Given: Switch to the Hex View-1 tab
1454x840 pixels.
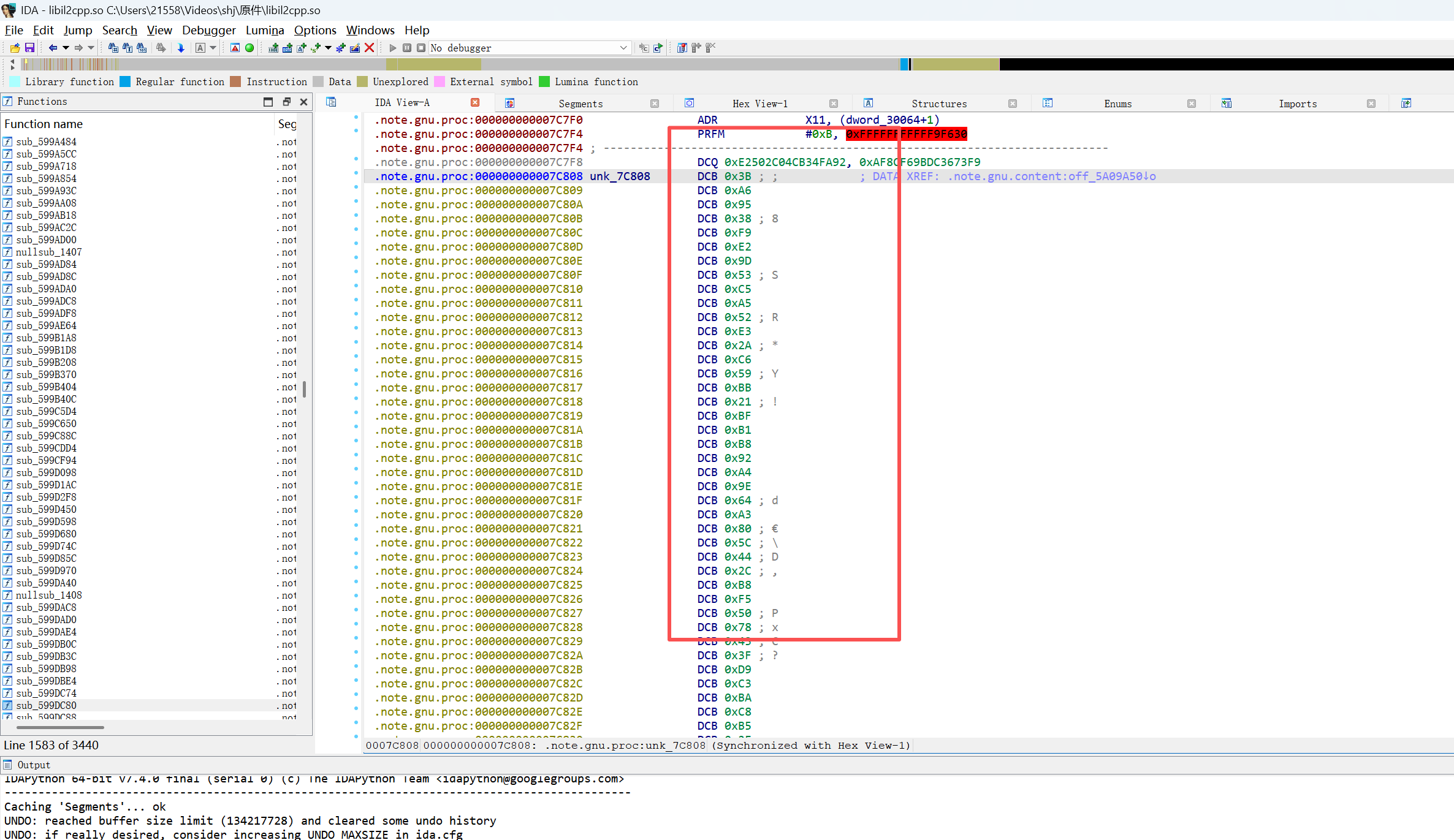Looking at the screenshot, I should (x=759, y=104).
